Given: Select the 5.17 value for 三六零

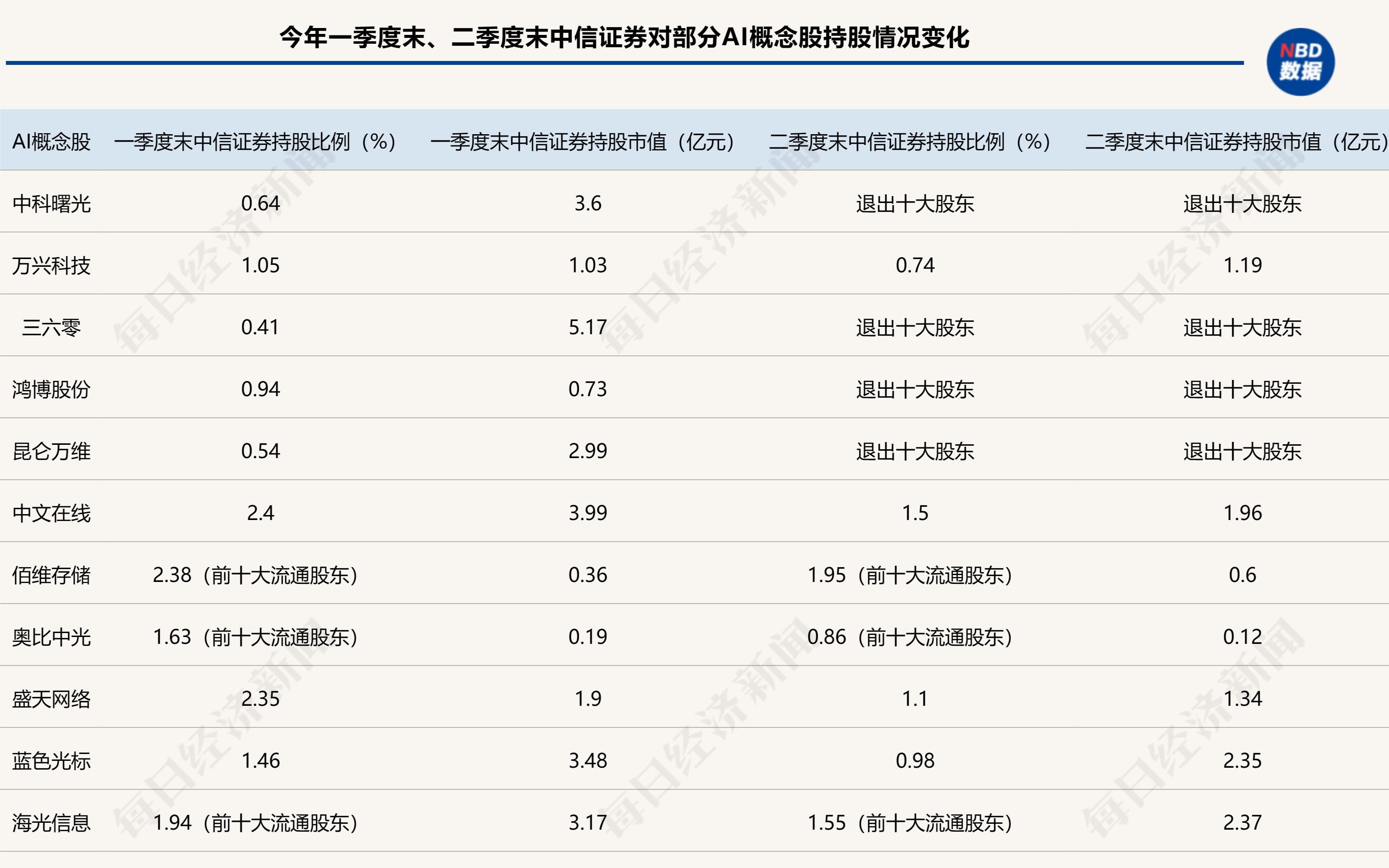Looking at the screenshot, I should pos(588,327).
